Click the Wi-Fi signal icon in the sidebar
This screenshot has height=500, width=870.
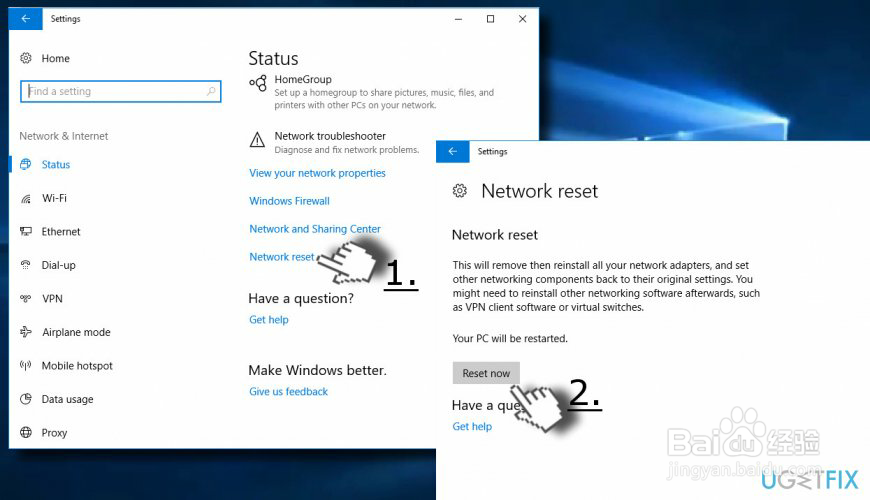[26, 198]
